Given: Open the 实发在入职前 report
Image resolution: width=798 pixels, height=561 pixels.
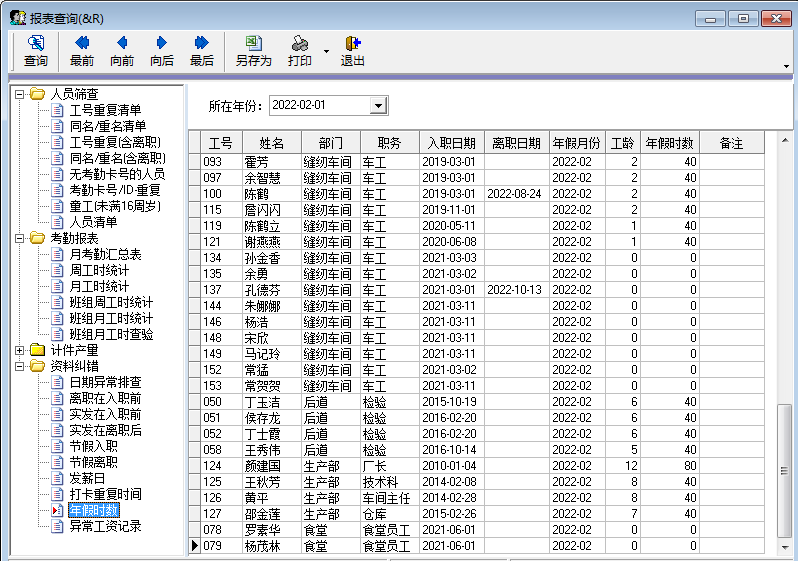Looking at the screenshot, I should pyautogui.click(x=105, y=414).
